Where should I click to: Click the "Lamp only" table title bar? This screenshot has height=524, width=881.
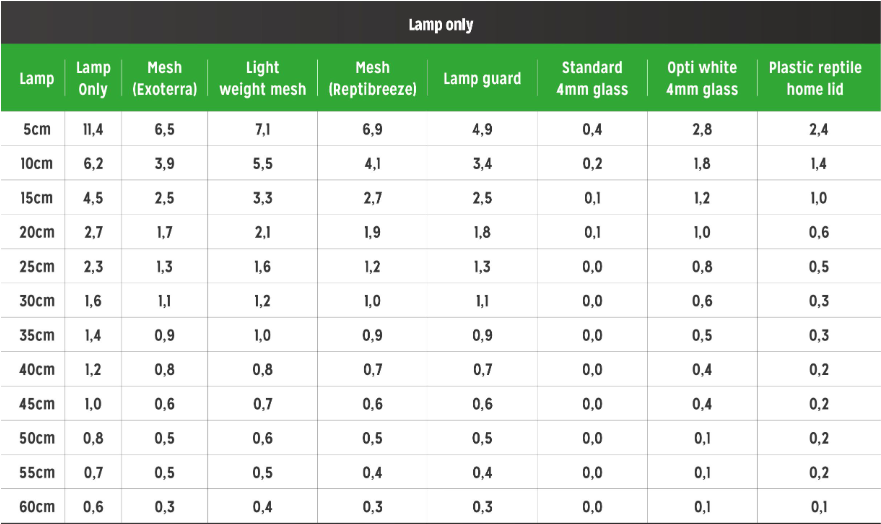coord(440,24)
